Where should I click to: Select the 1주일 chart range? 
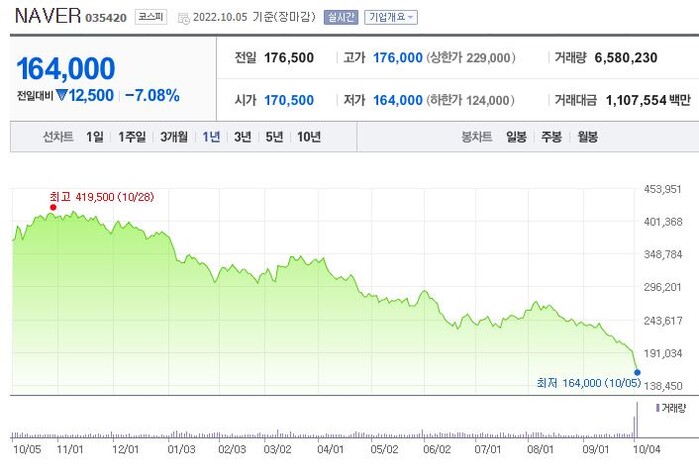(x=132, y=137)
